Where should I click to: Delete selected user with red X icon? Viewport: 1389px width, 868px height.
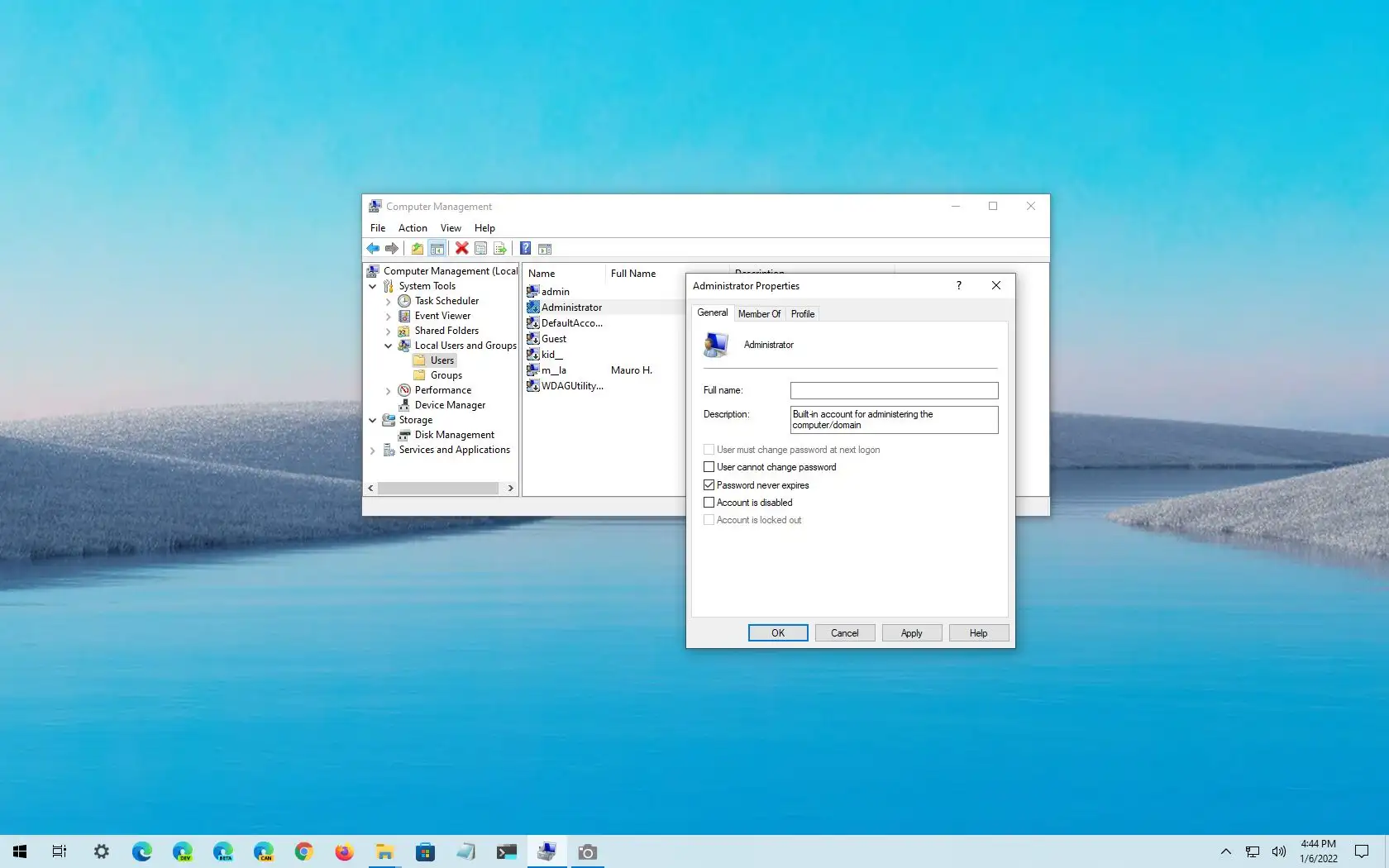pos(461,249)
